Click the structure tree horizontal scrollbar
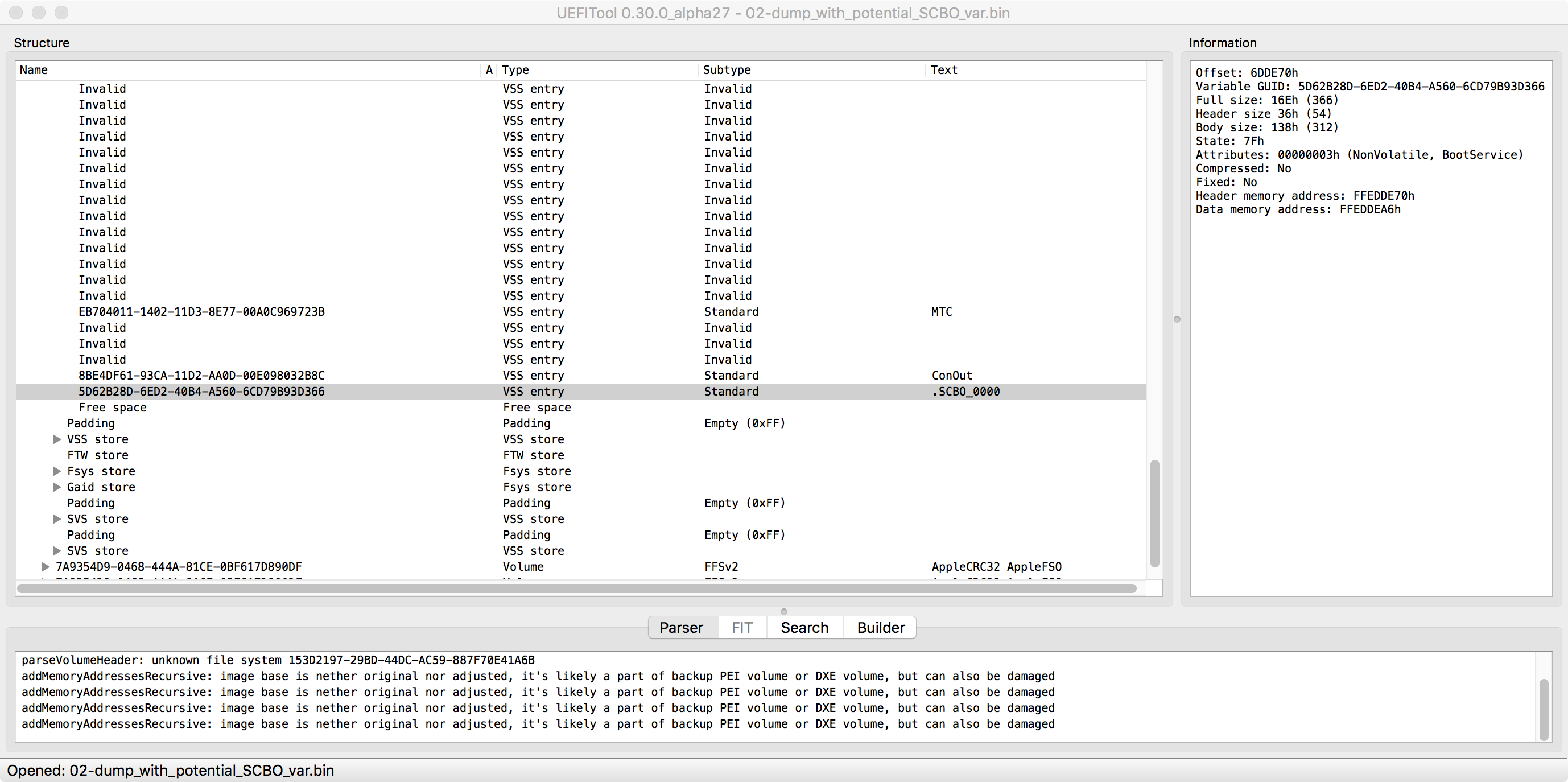This screenshot has width=1568, height=782. pos(576,588)
